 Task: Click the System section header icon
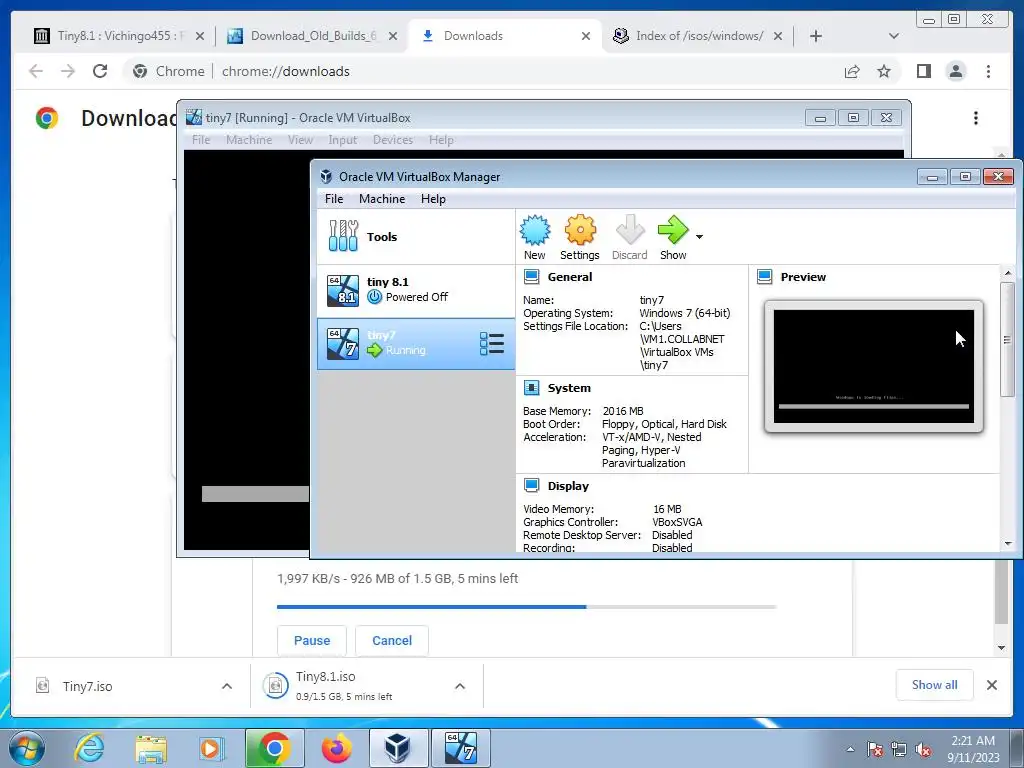pyautogui.click(x=532, y=388)
